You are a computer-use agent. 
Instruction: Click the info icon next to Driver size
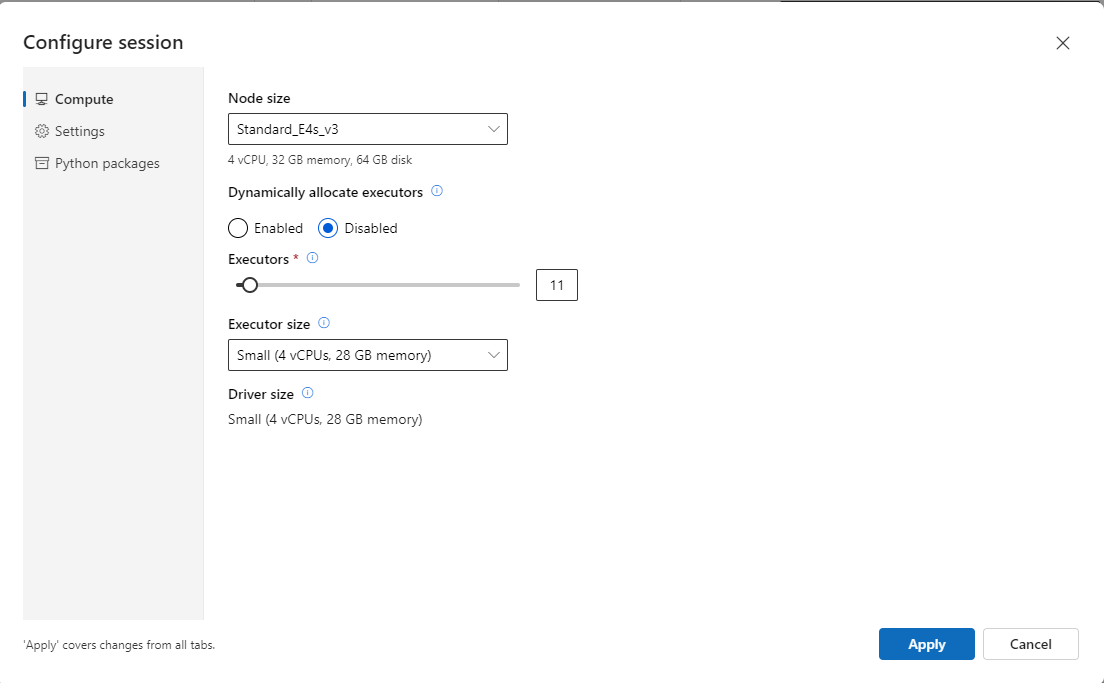pyautogui.click(x=306, y=392)
